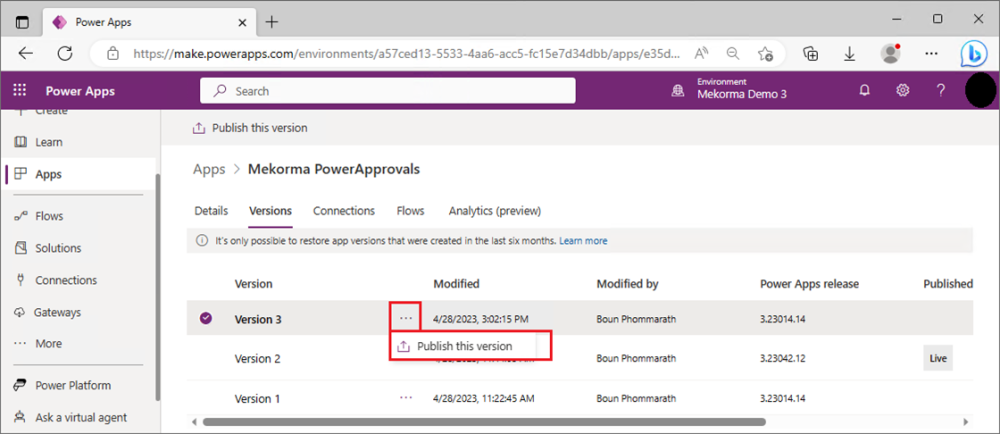Screen dimensions: 1000x434
Task: Switch to the Connections tab
Action: coord(343,211)
